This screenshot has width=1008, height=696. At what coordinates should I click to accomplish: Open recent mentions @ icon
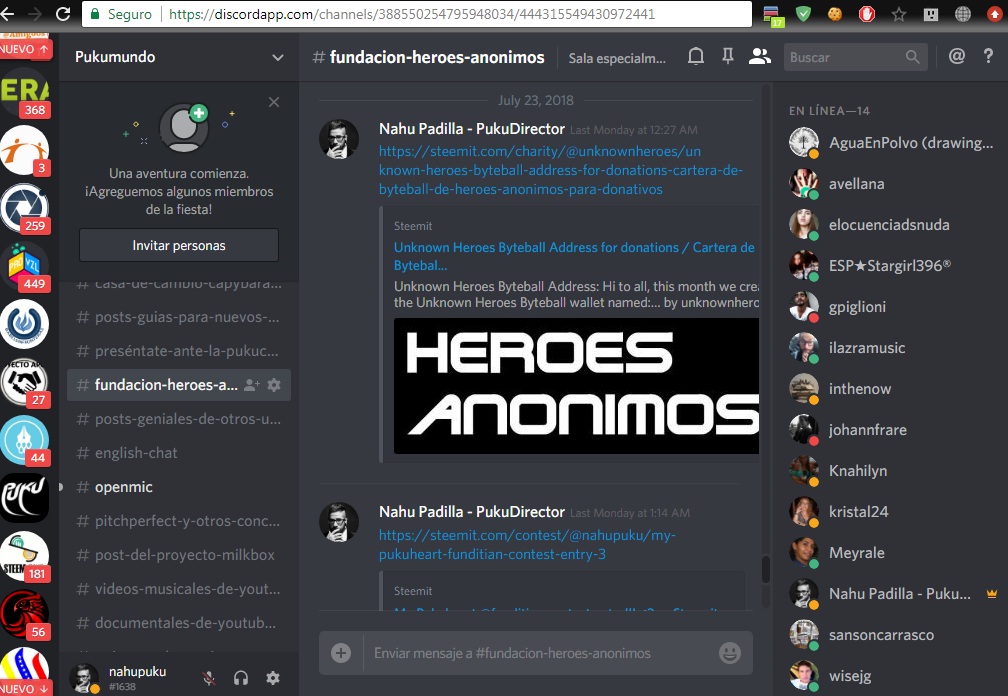point(957,57)
